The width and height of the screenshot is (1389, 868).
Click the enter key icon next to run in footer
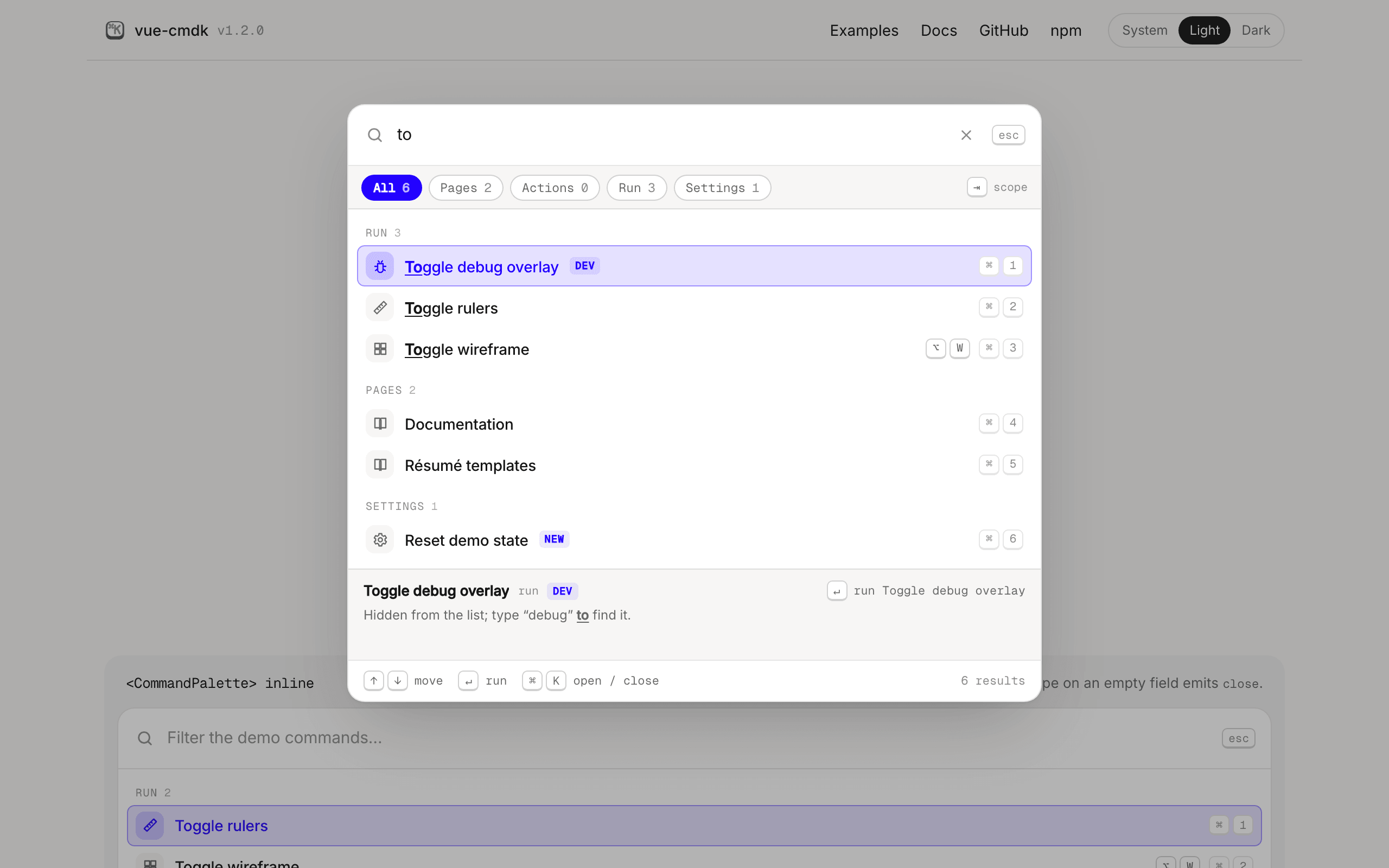(468, 680)
